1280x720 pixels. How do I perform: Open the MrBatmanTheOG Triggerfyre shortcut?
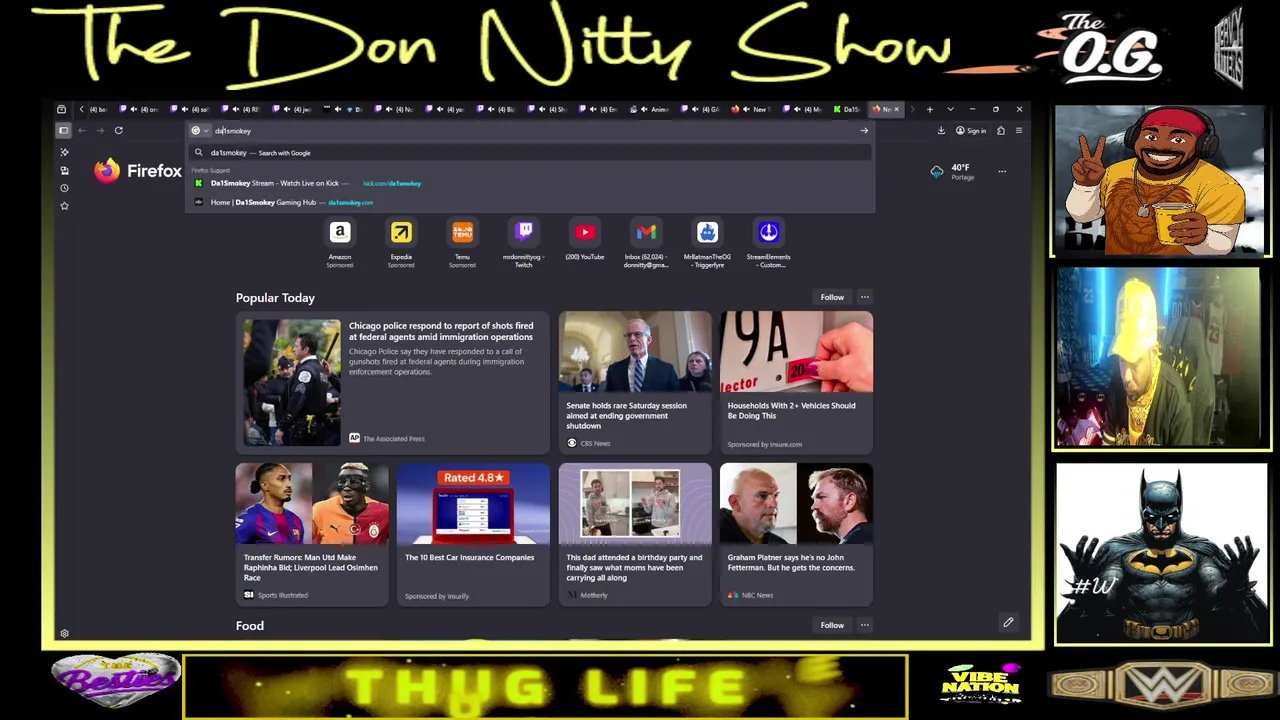[707, 243]
